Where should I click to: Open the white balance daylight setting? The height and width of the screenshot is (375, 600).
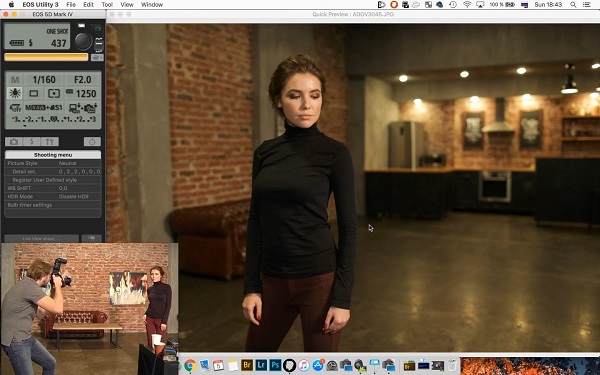[15, 93]
